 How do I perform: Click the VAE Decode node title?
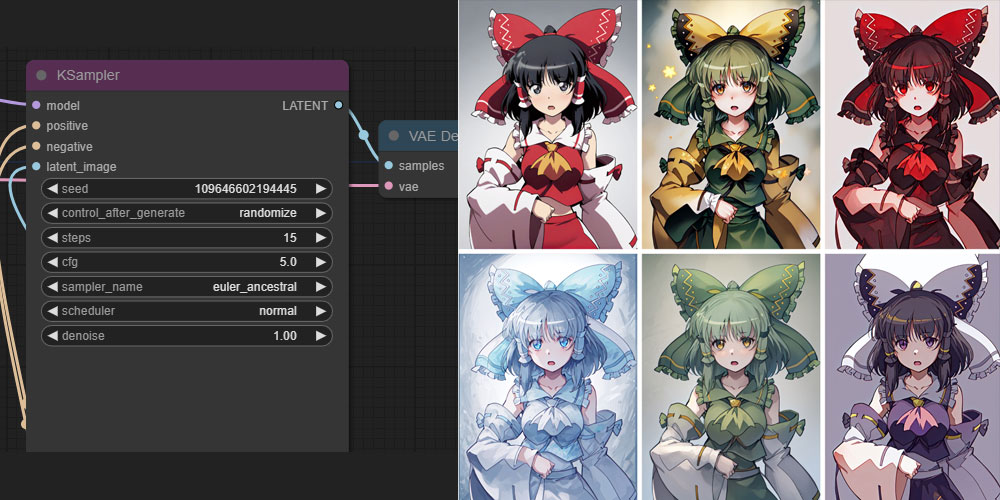433,135
